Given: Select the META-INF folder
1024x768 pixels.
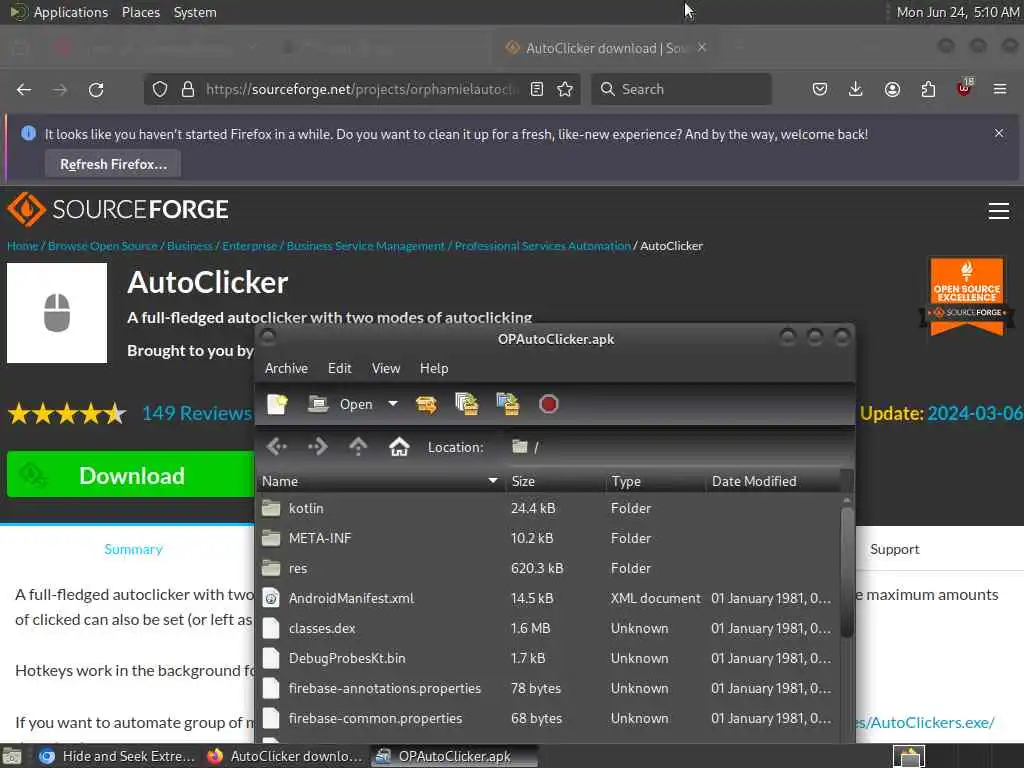Looking at the screenshot, I should pyautogui.click(x=547, y=538).
